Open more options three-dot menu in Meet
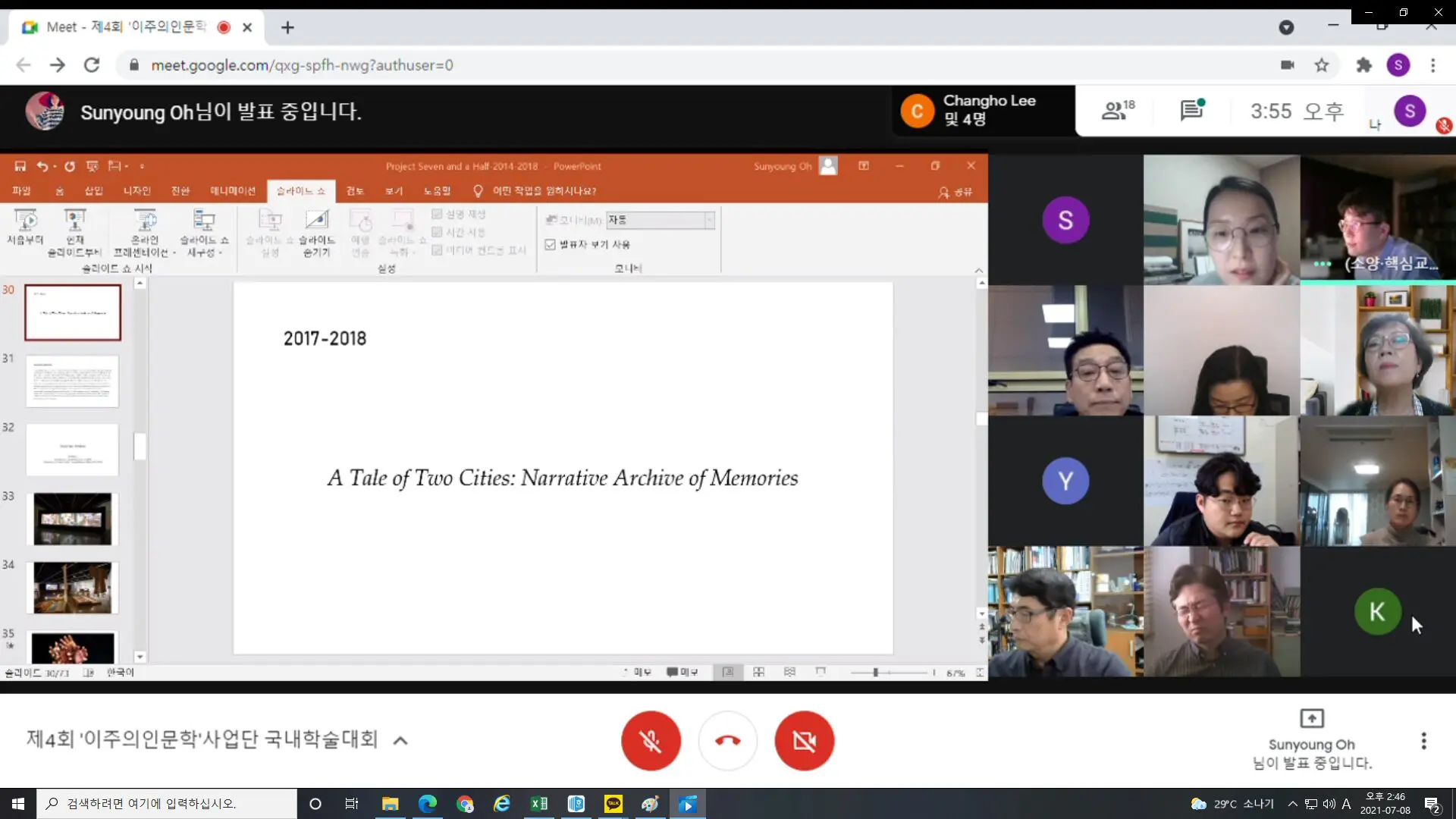The height and width of the screenshot is (819, 1456). [1423, 741]
